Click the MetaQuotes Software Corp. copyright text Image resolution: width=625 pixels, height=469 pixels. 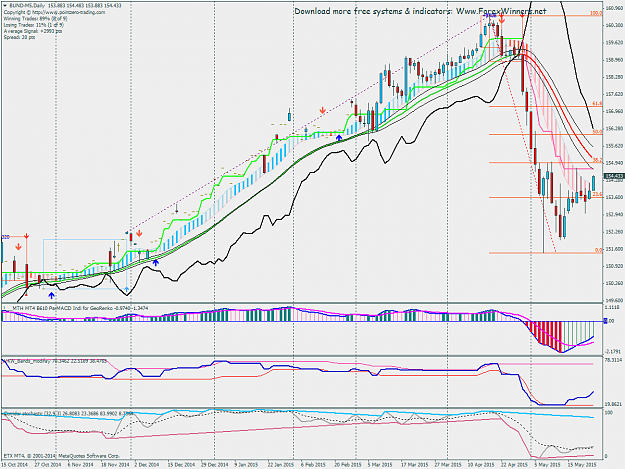coord(62,455)
